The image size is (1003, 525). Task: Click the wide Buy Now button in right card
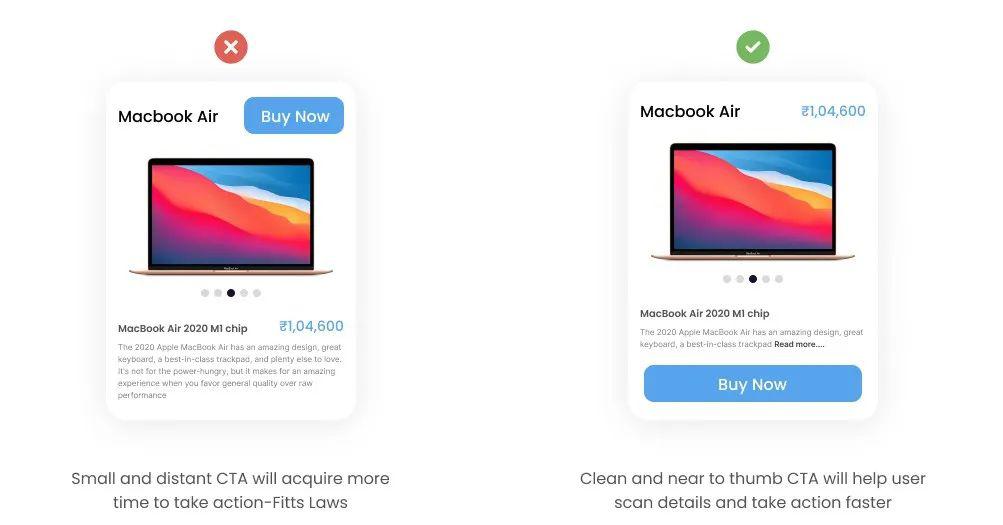click(752, 384)
